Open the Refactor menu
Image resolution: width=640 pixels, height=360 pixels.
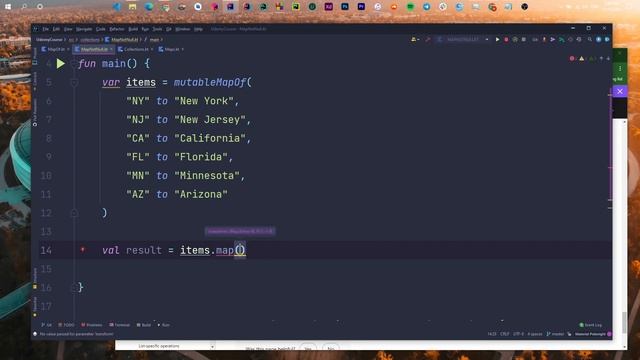(x=116, y=29)
